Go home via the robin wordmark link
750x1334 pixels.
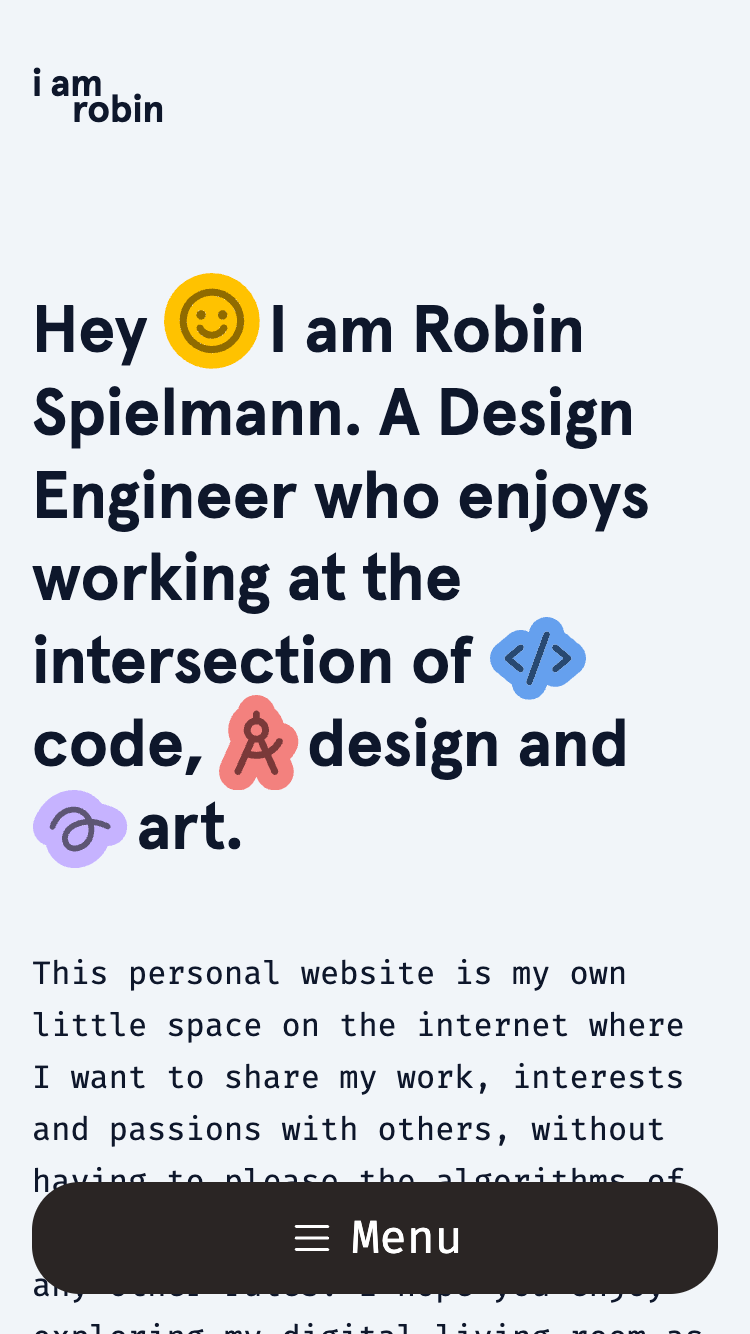pyautogui.click(x=97, y=96)
